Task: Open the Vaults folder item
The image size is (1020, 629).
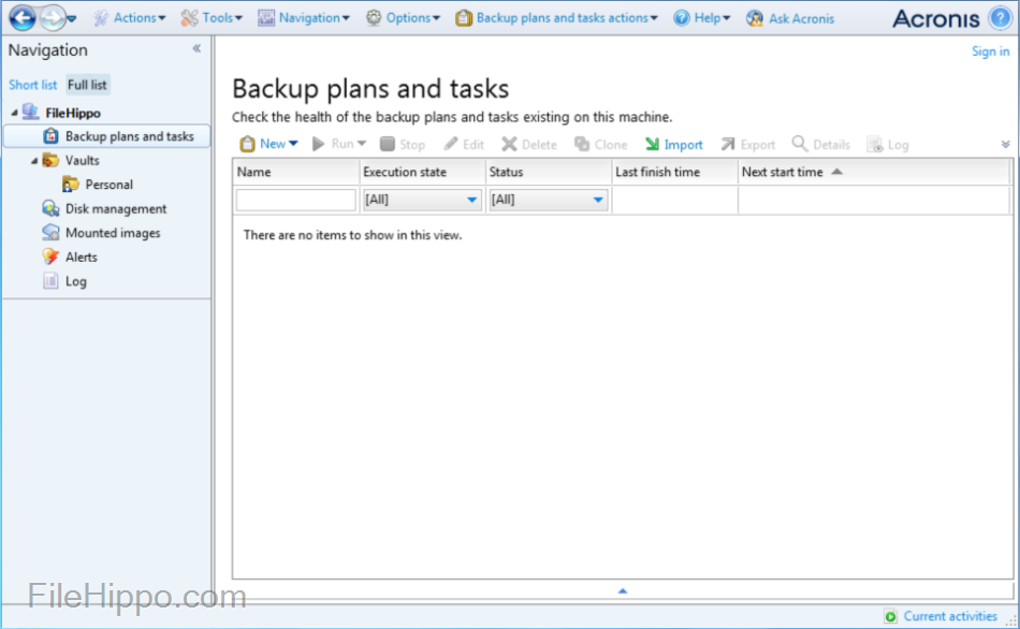Action: (71, 160)
